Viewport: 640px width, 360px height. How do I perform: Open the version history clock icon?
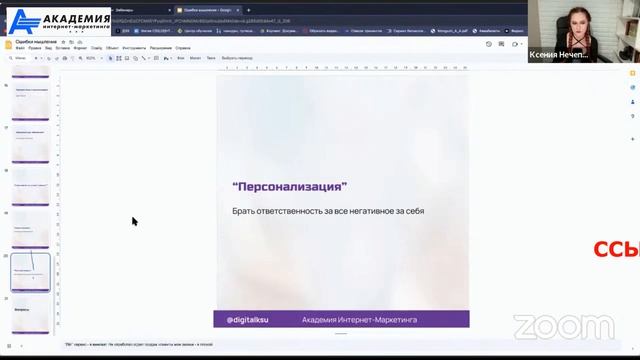click(489, 44)
